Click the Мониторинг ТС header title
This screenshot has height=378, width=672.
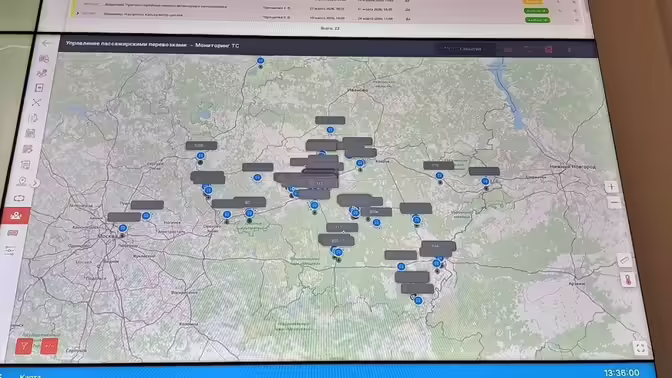(217, 45)
